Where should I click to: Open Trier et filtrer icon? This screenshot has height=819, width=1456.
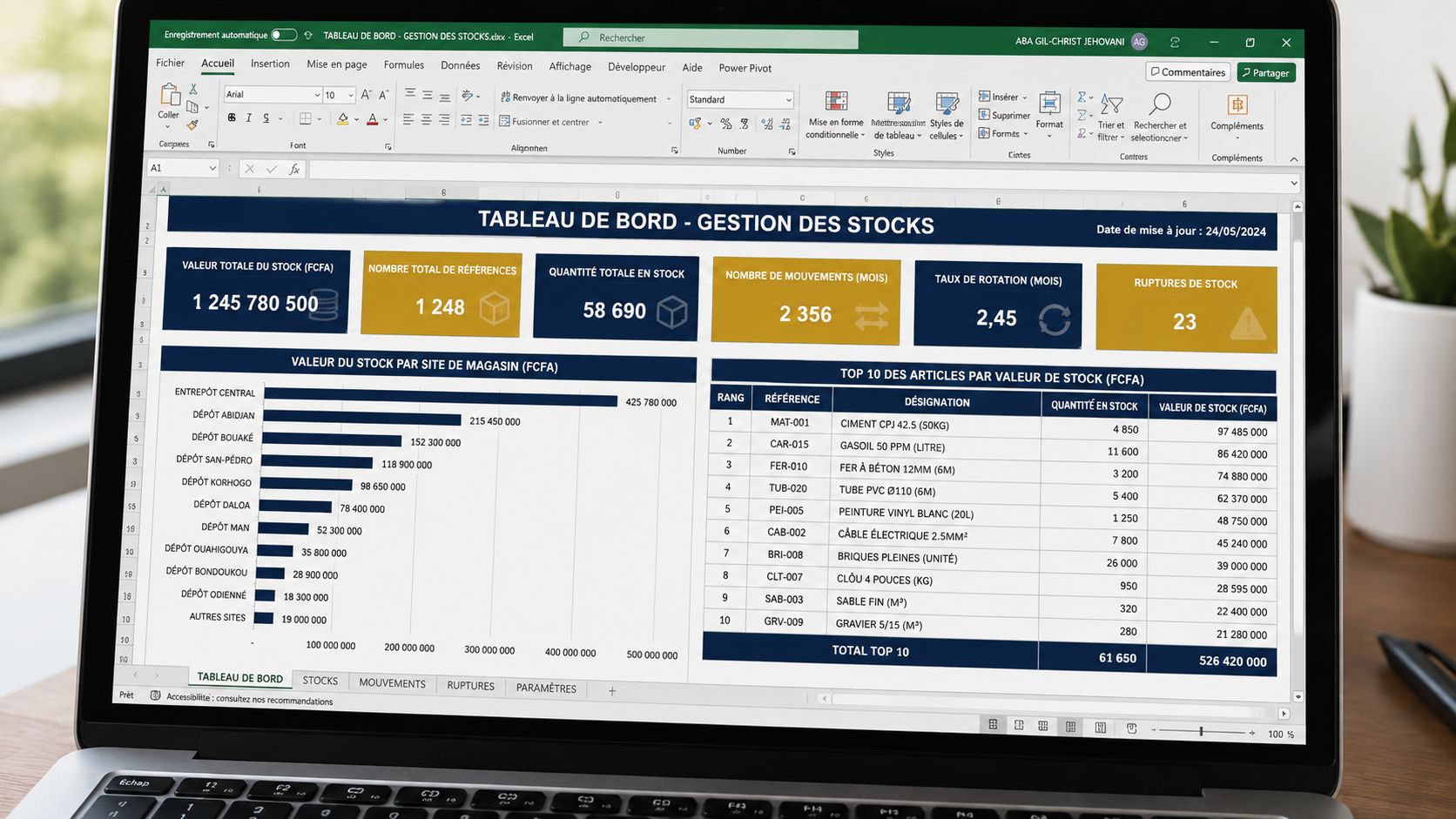tap(1111, 105)
